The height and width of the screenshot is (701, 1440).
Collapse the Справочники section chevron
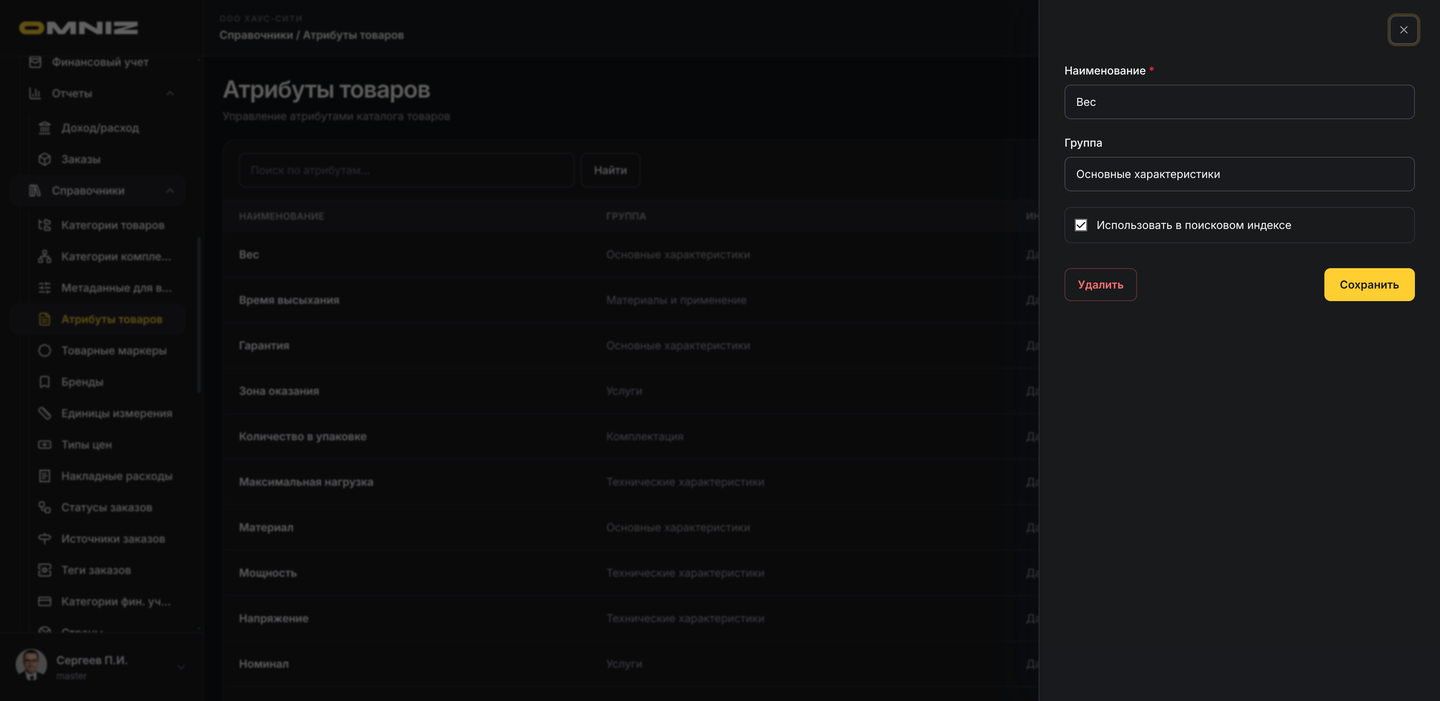coord(170,190)
